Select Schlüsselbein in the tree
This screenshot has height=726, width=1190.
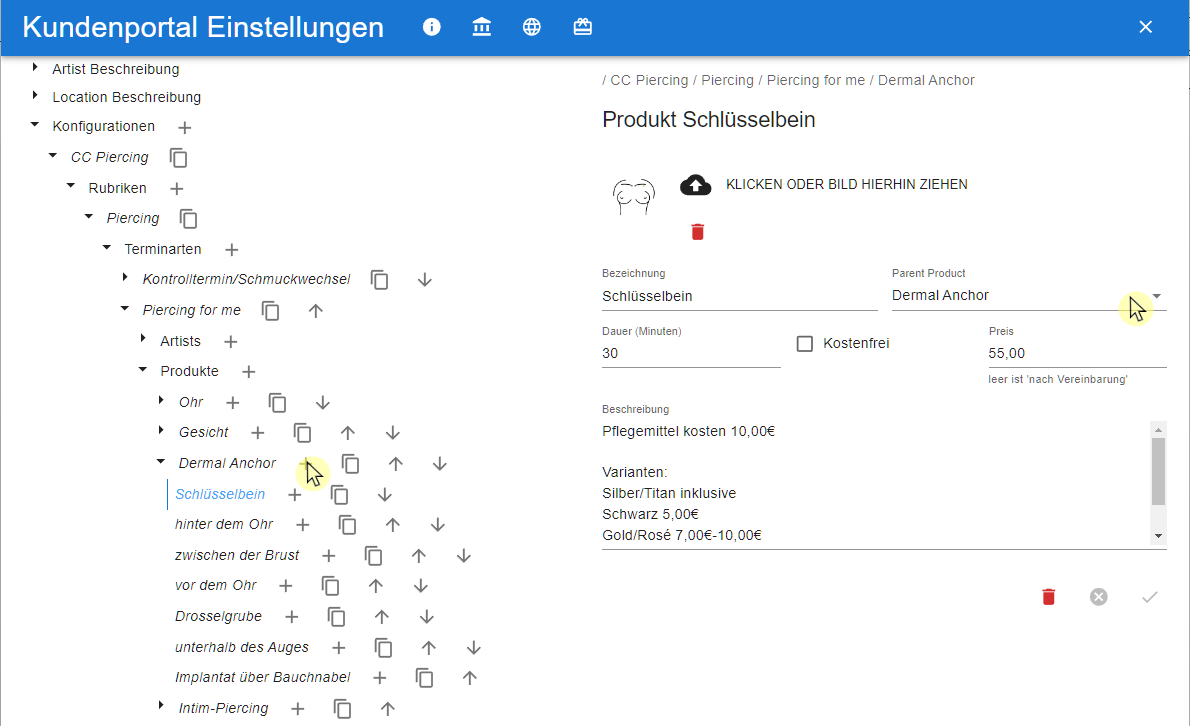pos(220,495)
